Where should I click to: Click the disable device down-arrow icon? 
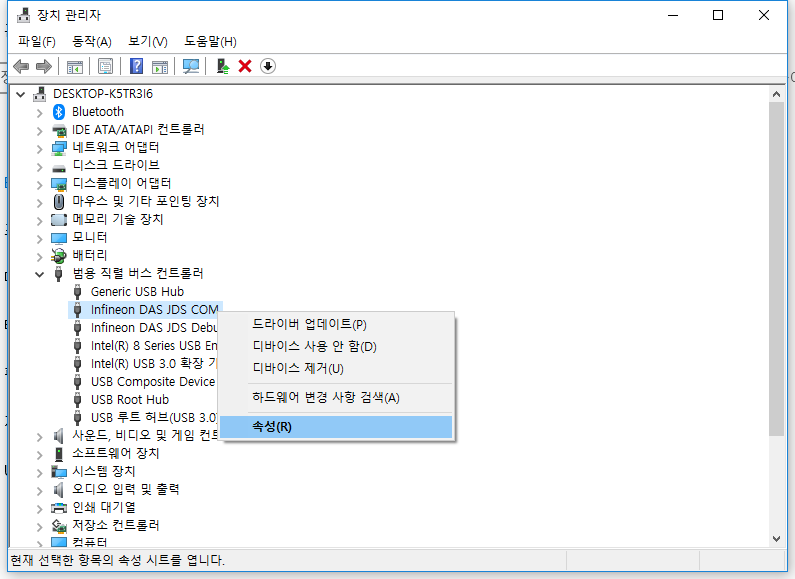point(268,66)
